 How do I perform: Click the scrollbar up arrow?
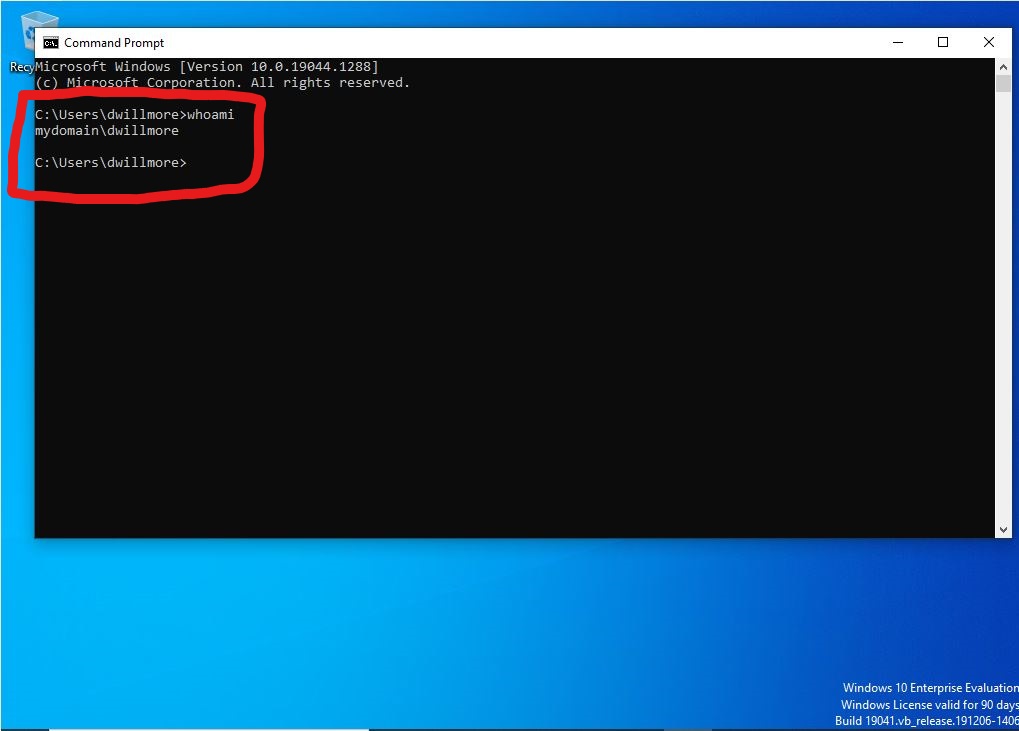tap(1003, 66)
